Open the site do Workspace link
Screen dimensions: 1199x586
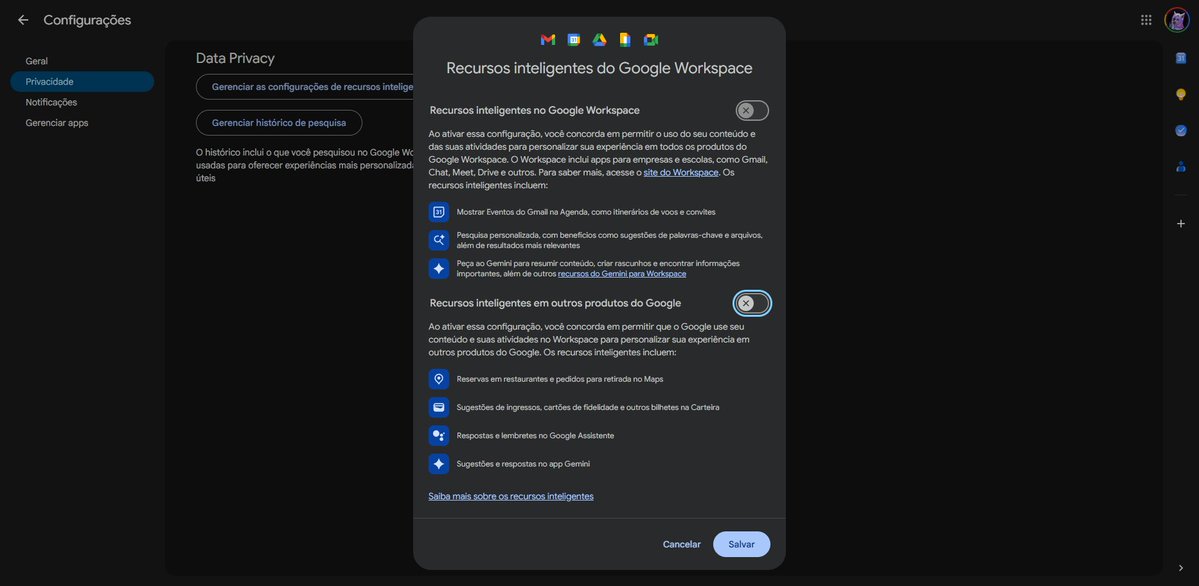[681, 173]
